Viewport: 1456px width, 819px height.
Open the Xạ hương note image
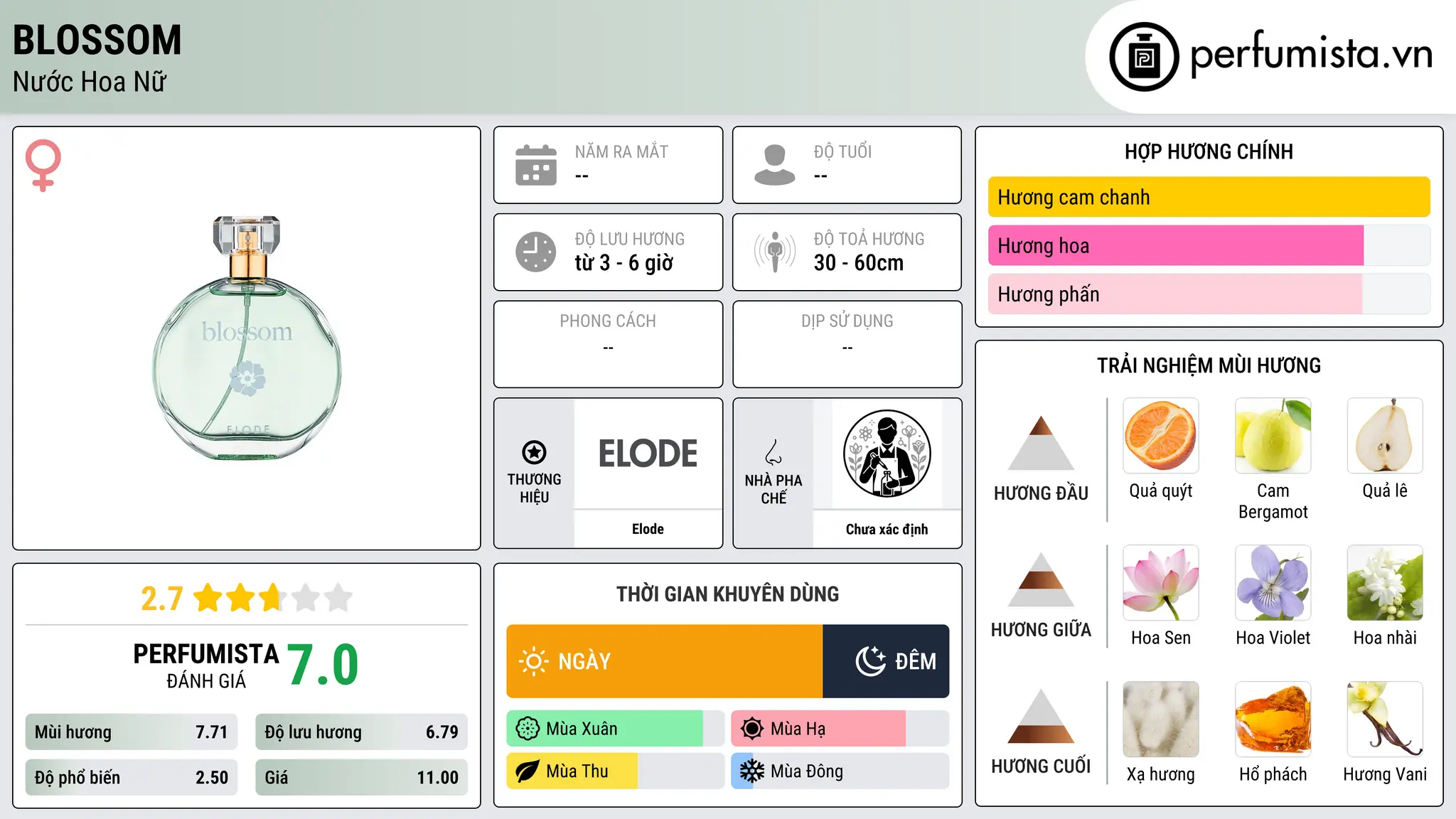1161,719
